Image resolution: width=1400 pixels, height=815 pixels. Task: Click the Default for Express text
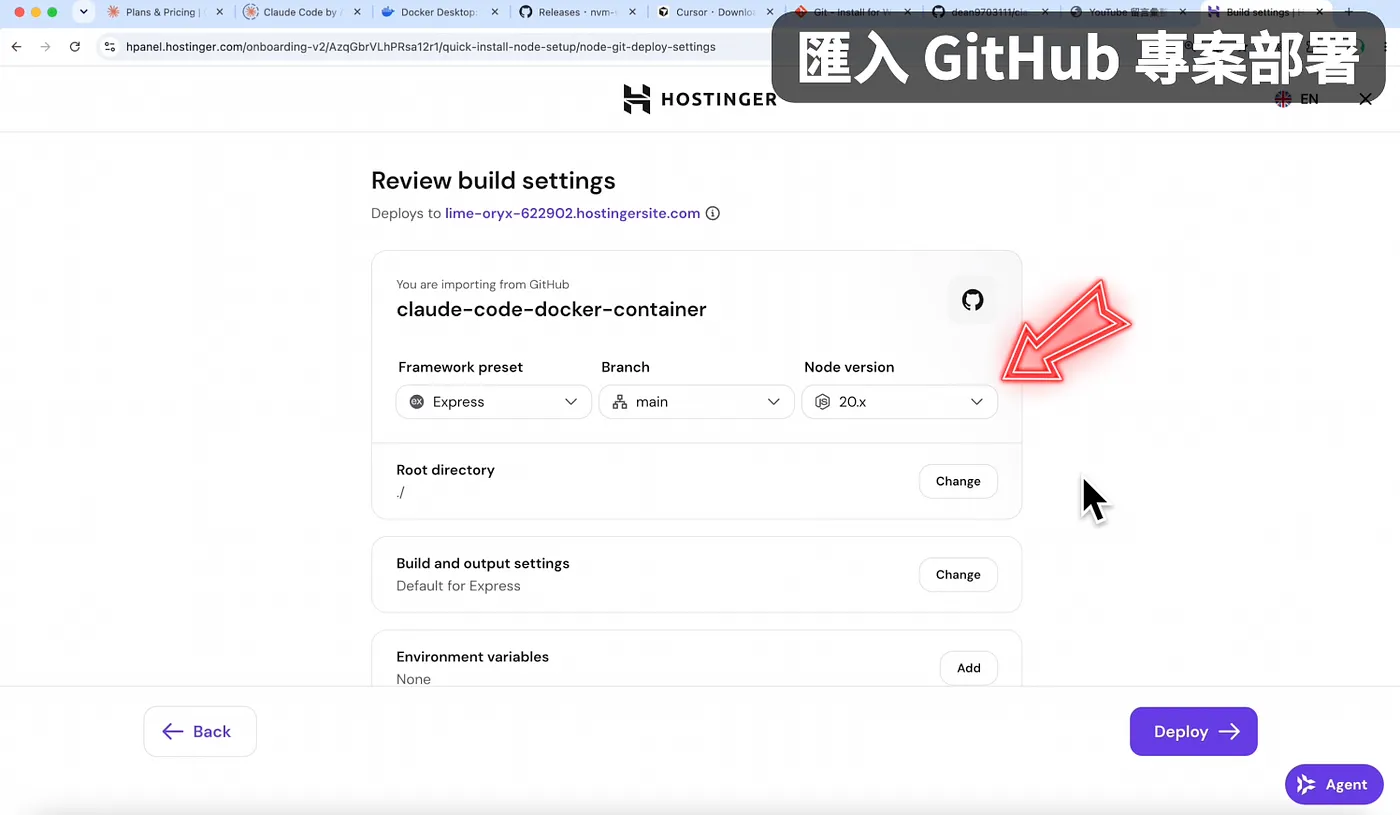coord(458,586)
